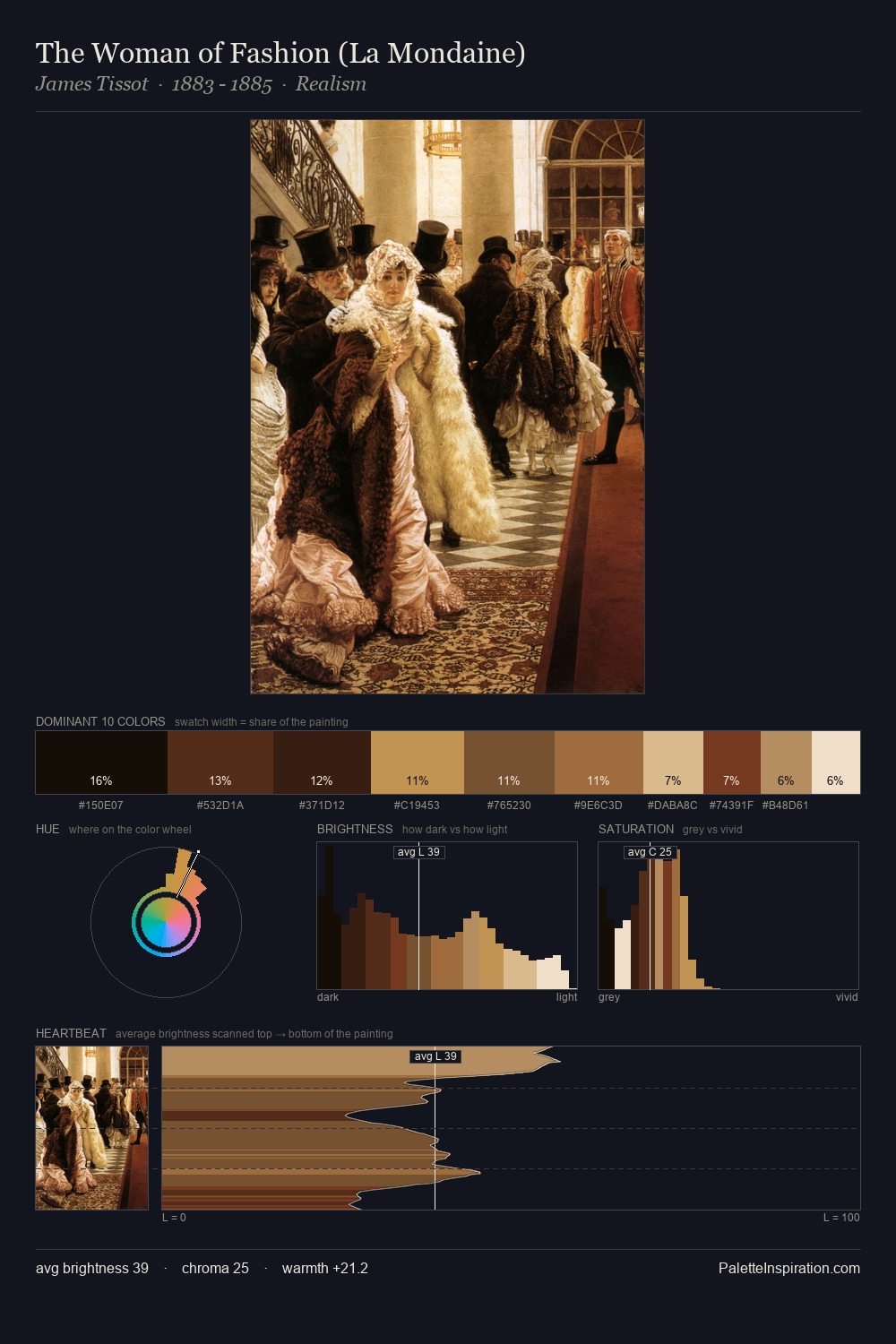Click the '#74391F' hex code label
Image resolution: width=896 pixels, height=1344 pixels.
(732, 805)
